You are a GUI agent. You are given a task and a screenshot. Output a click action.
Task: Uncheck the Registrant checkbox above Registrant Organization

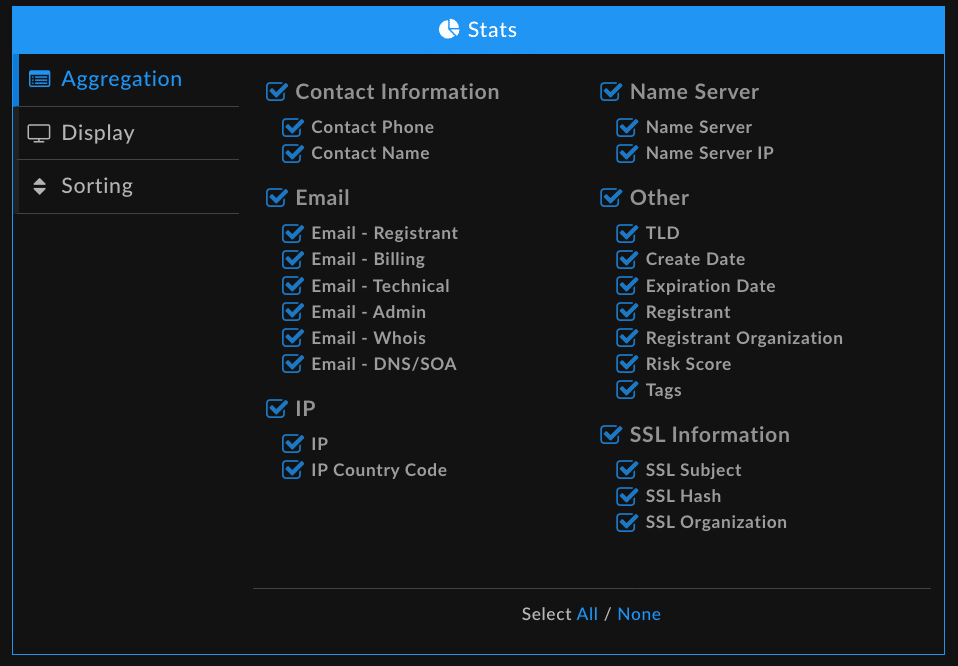(x=627, y=312)
